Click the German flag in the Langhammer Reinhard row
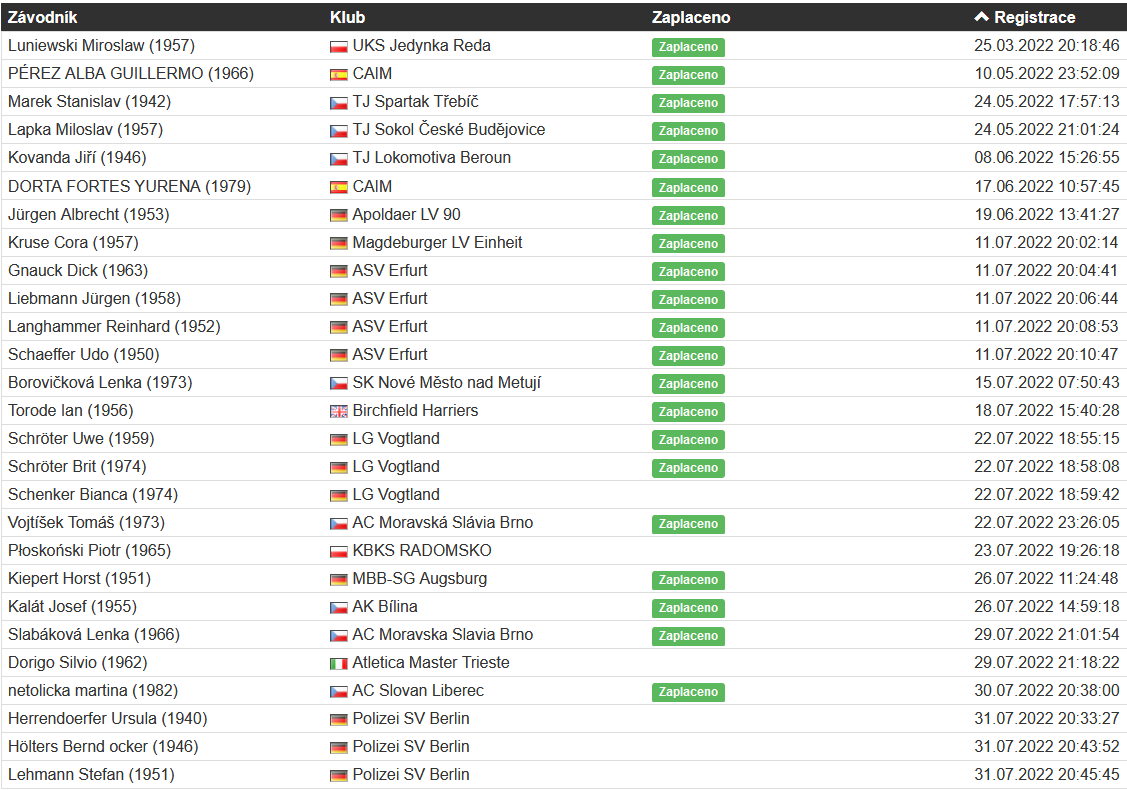The width and height of the screenshot is (1127, 790). [339, 329]
